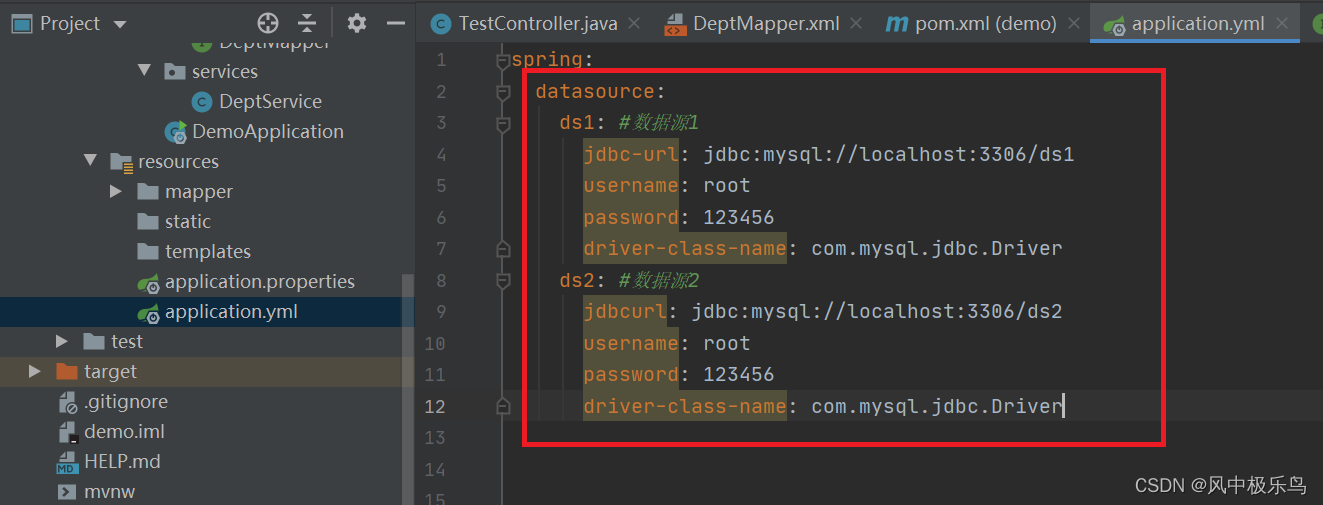The width and height of the screenshot is (1323, 505).
Task: Switch to DeptMapper.xml tab
Action: click(x=766, y=23)
